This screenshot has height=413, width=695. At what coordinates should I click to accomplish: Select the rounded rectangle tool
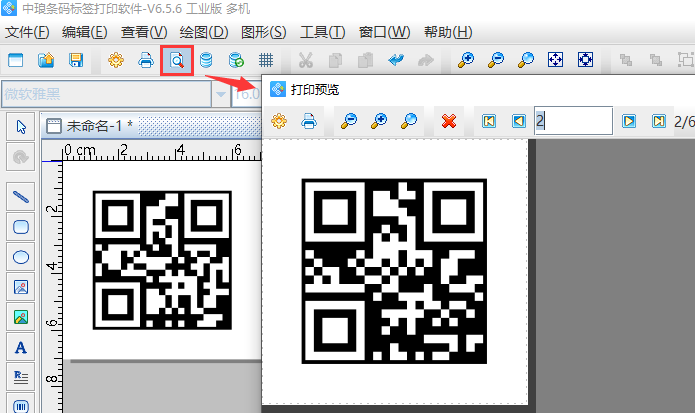20,227
